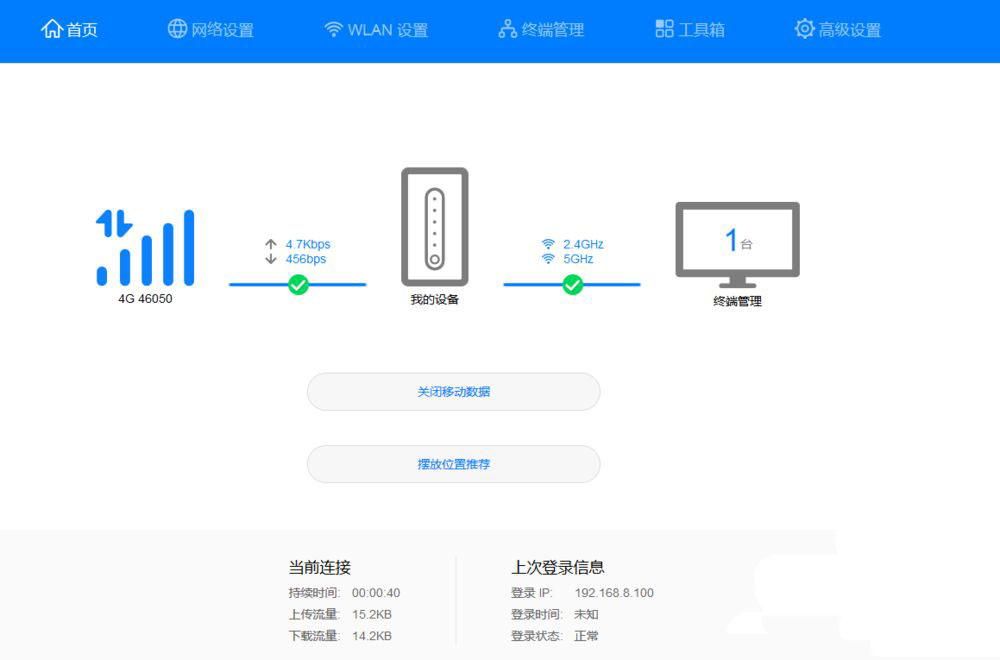Click the 我的设备 label

[x=435, y=300]
